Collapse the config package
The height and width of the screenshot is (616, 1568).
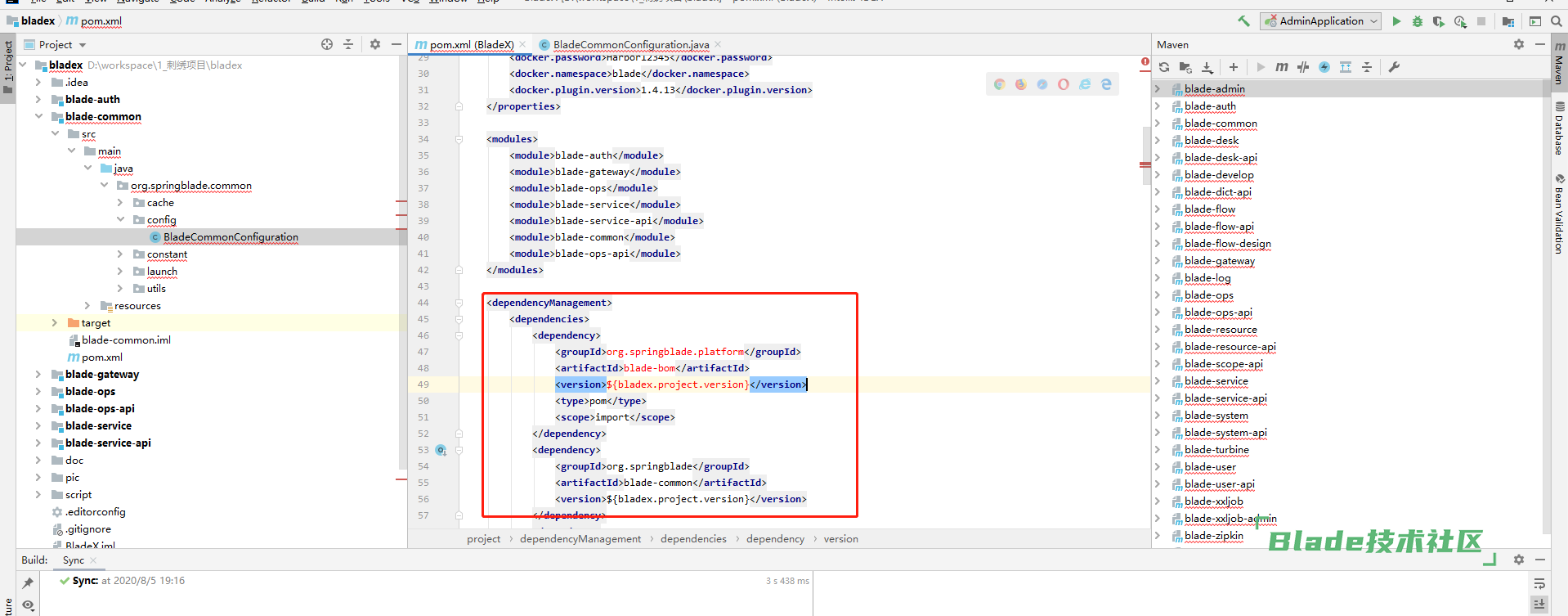(120, 219)
